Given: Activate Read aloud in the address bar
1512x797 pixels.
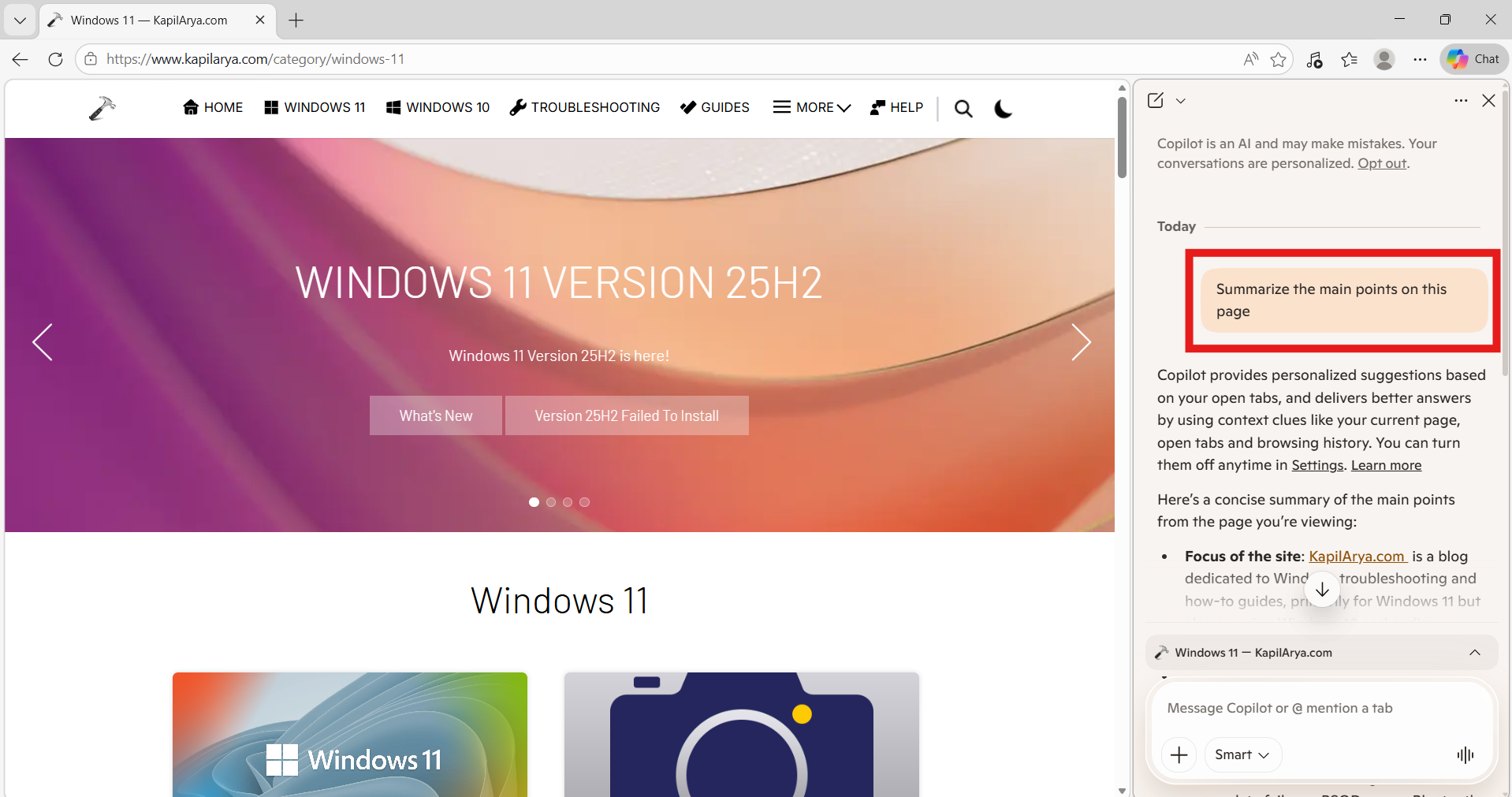Looking at the screenshot, I should (1250, 59).
